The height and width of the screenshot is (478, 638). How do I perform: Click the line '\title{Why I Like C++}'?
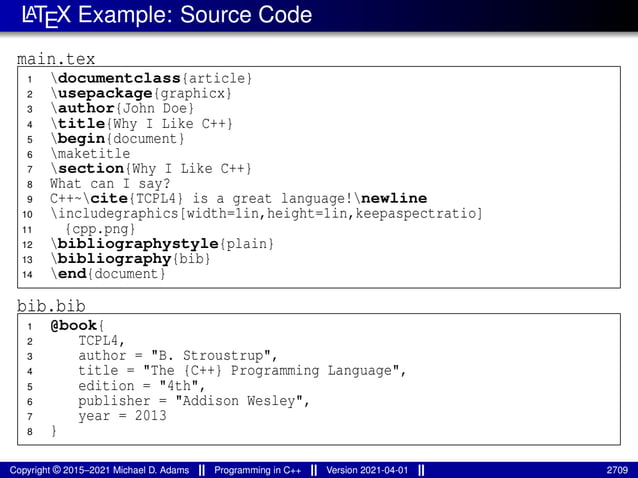pyautogui.click(x=141, y=123)
